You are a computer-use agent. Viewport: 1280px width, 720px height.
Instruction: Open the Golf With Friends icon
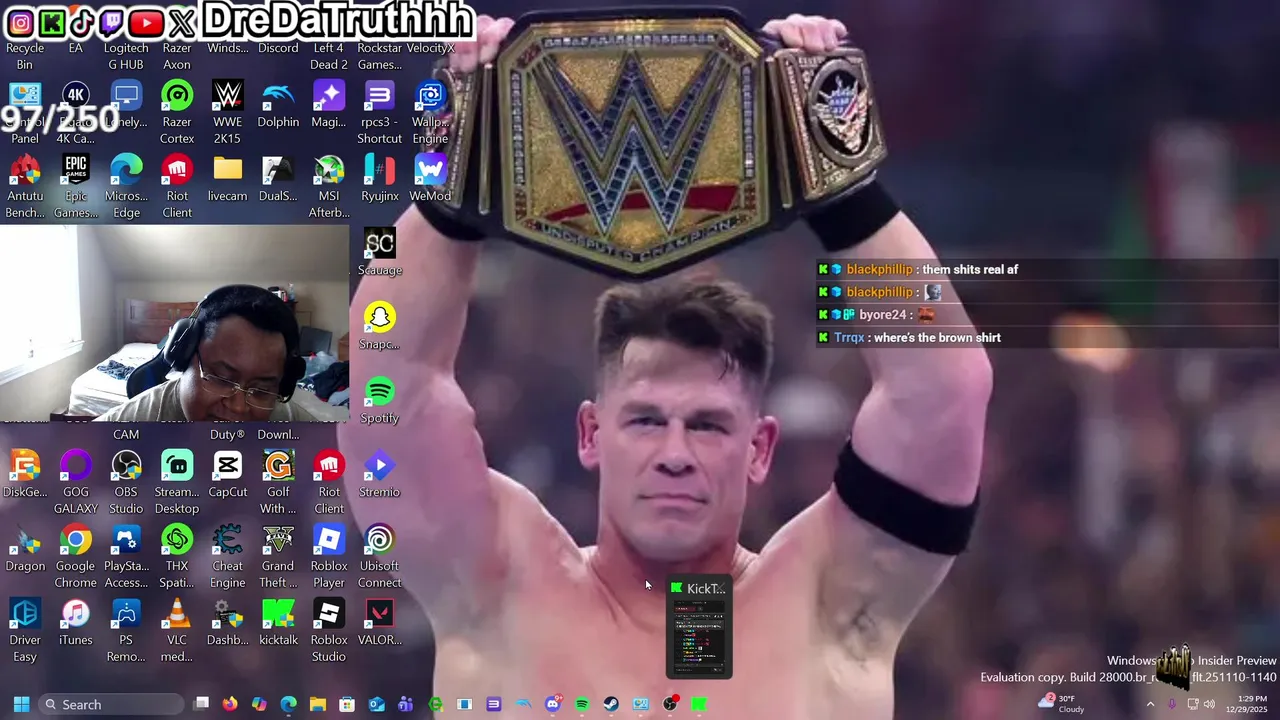[278, 482]
